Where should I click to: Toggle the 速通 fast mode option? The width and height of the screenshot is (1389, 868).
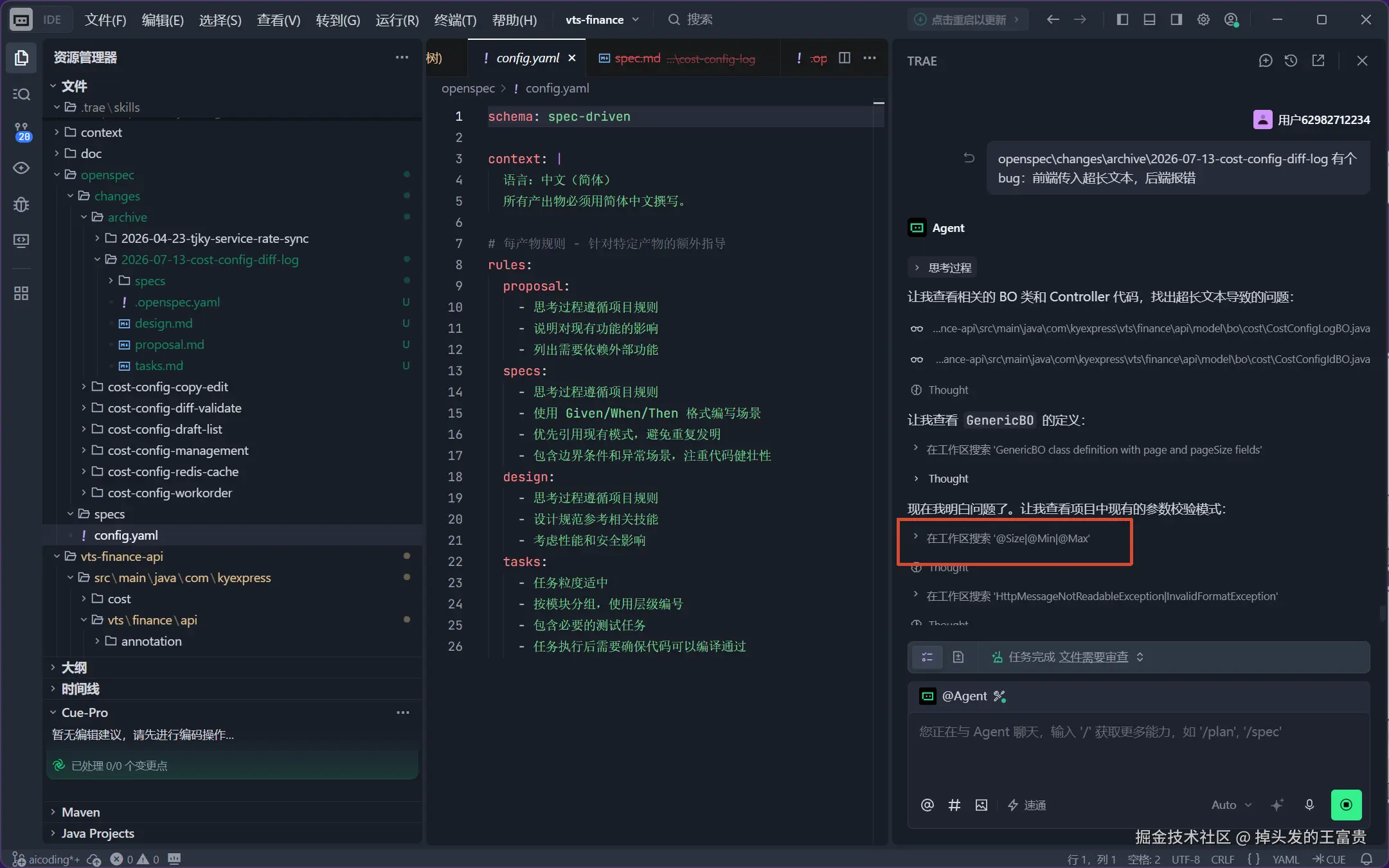point(1026,805)
